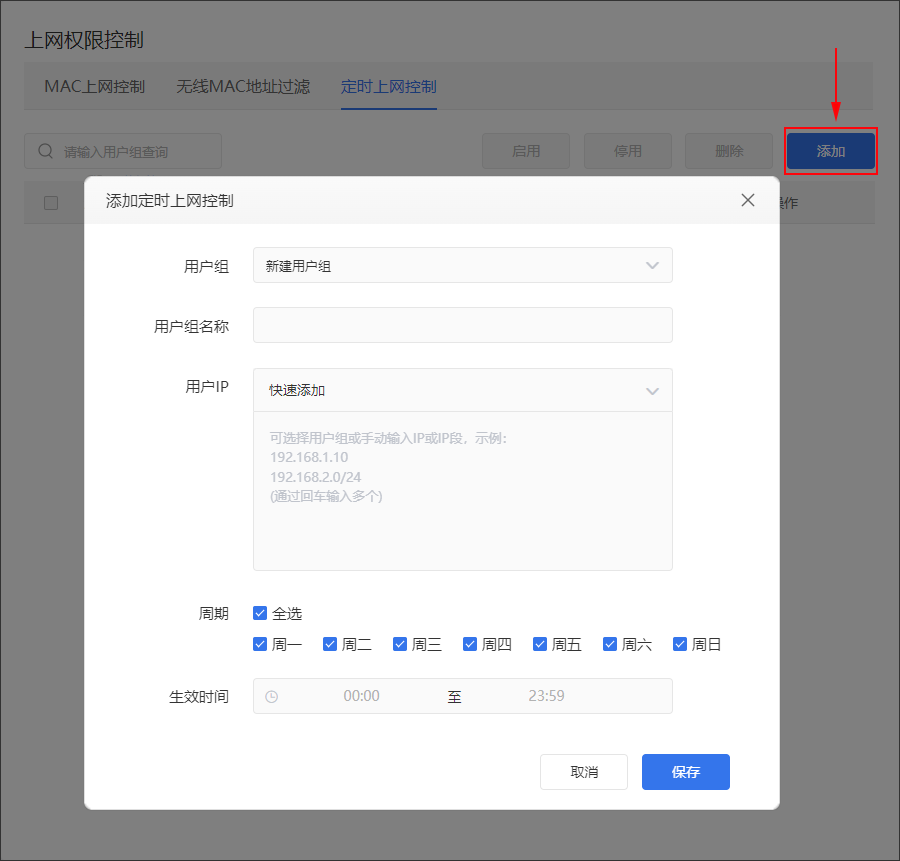Switch to the 无线MAC地址过滤 tab
Viewport: 900px width, 861px height.
(243, 87)
